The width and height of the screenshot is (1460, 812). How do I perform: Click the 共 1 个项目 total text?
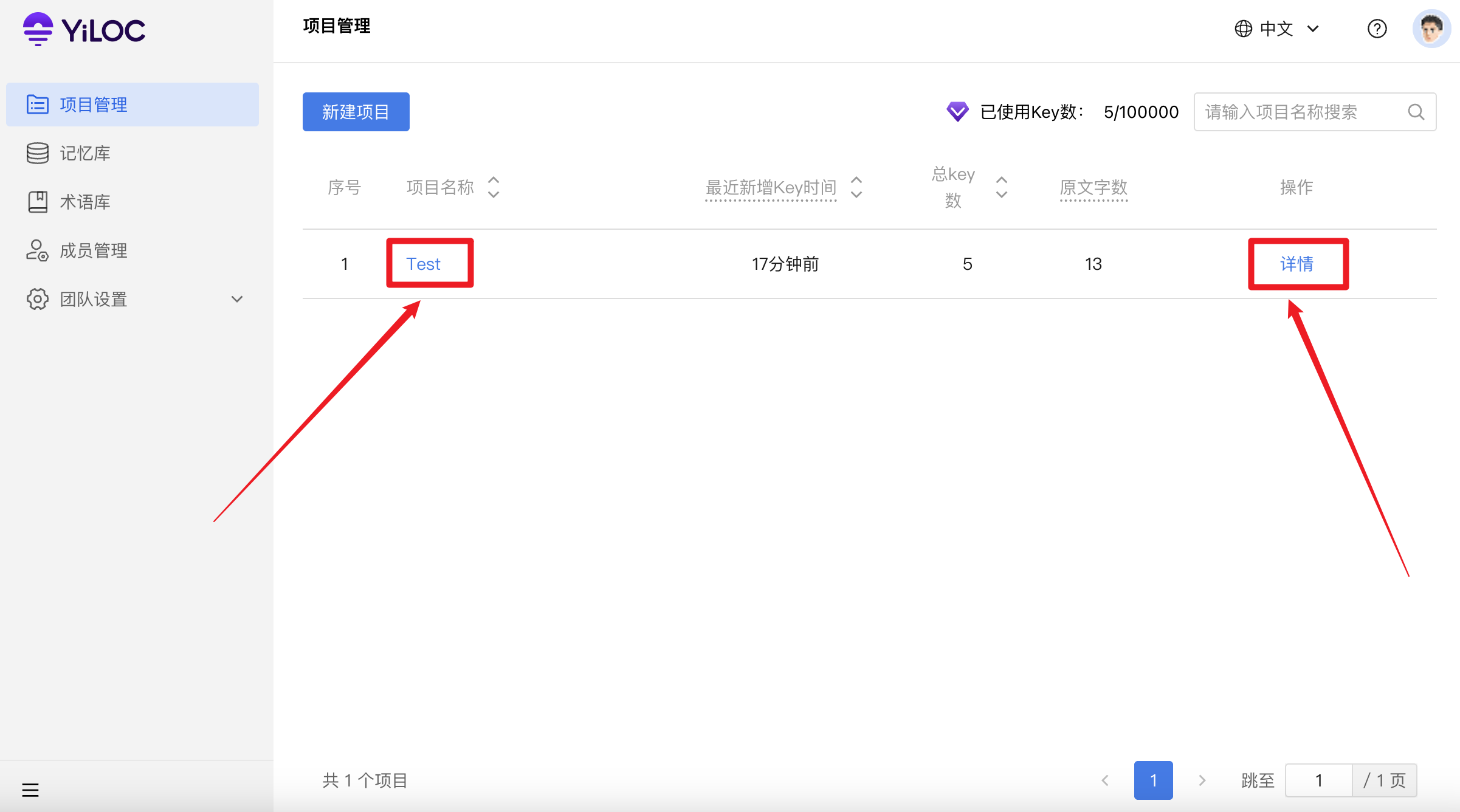click(365, 780)
